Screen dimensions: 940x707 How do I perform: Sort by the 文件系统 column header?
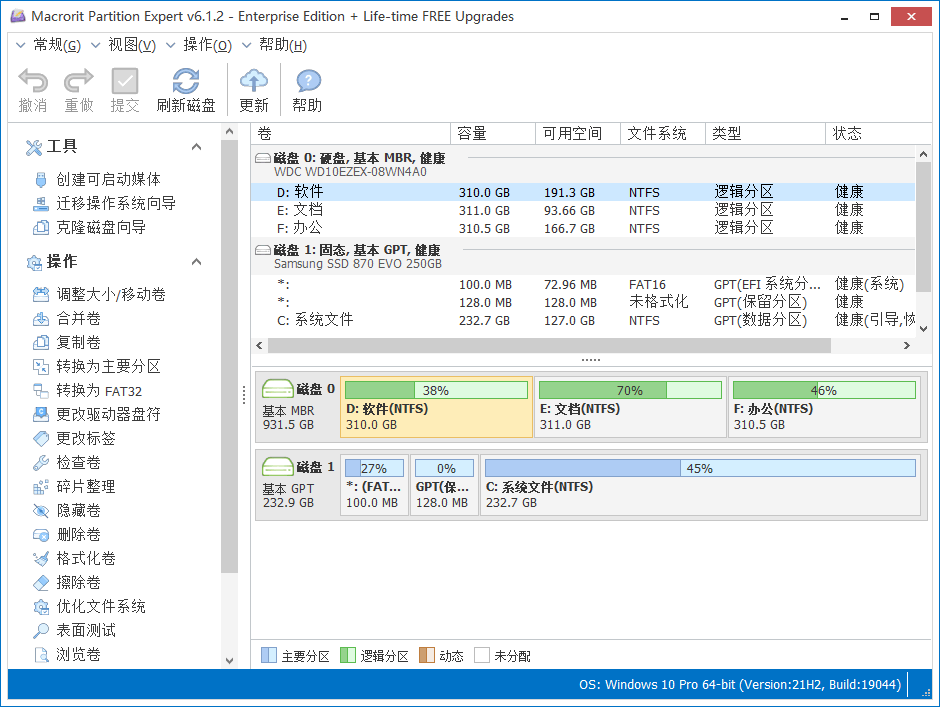pos(662,133)
